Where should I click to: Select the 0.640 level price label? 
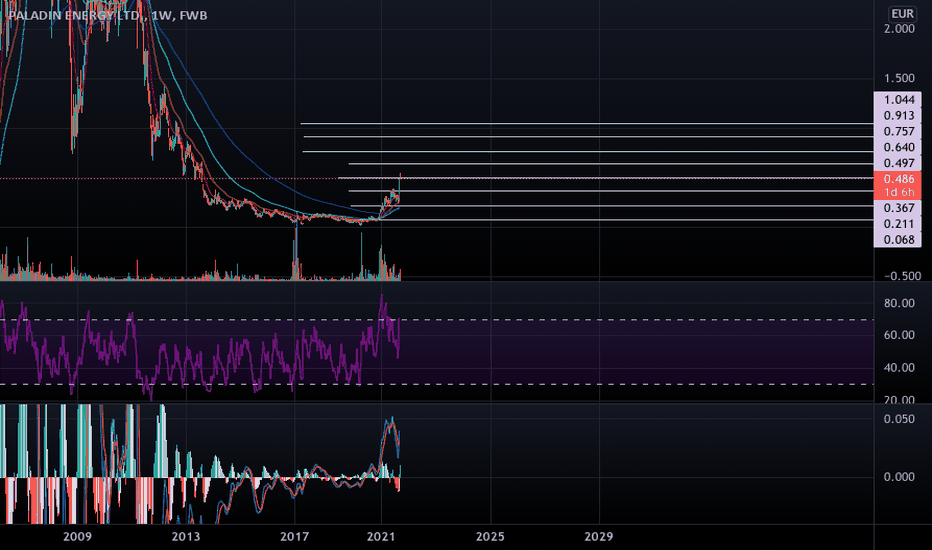(898, 147)
